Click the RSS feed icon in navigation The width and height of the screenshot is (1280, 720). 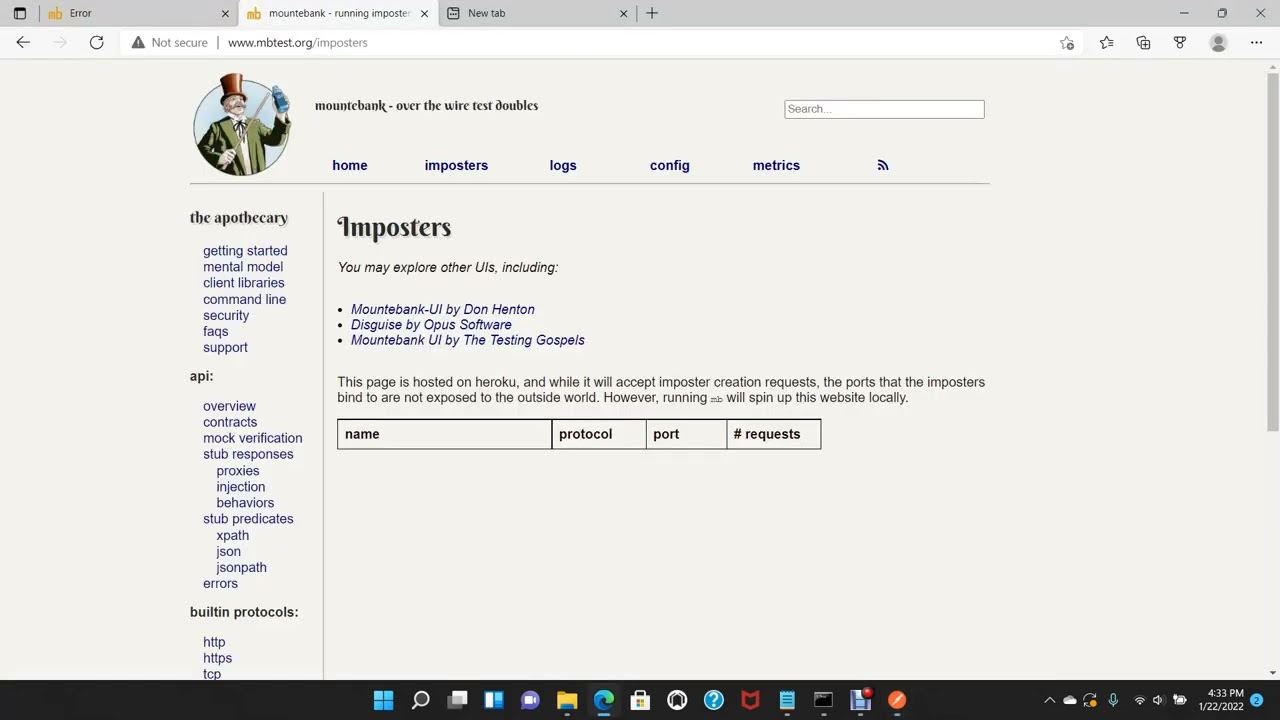pos(882,165)
